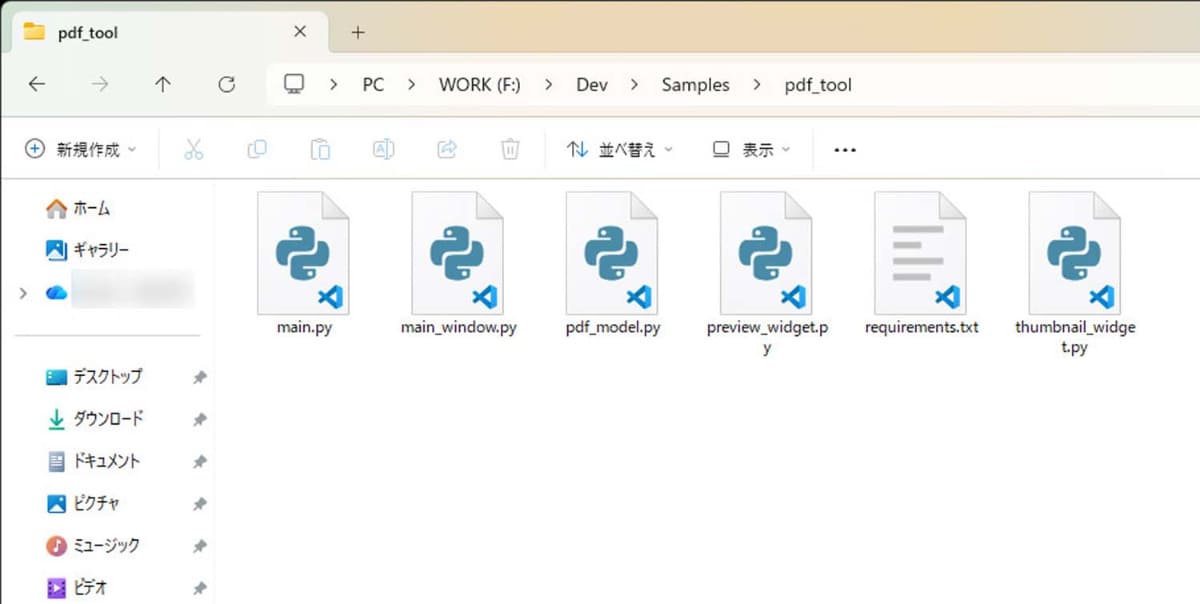The image size is (1200, 604).
Task: Unpin ピクチャ using its pin icon
Action: click(199, 504)
